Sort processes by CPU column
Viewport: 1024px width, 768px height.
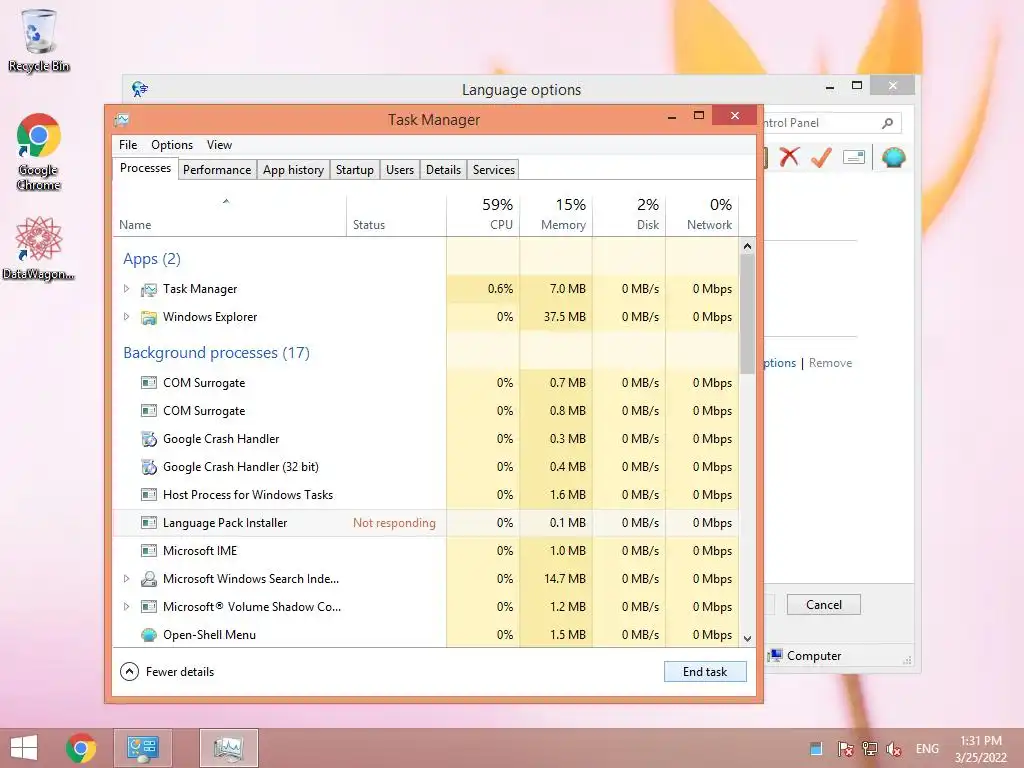(x=483, y=215)
